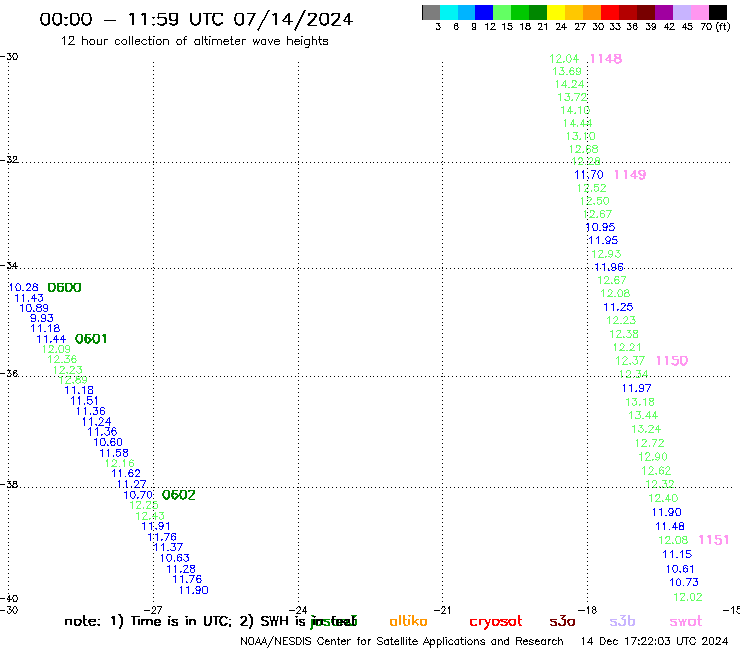Select the green value 12.16
This screenshot has height=650, width=740.
pos(120,463)
